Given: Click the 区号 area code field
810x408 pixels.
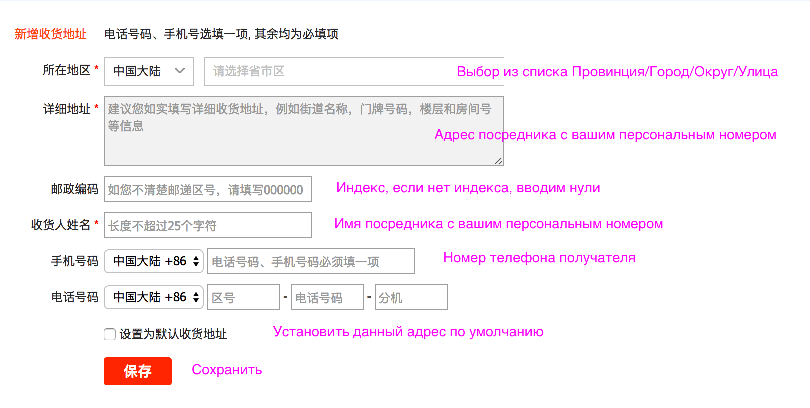Looking at the screenshot, I should tap(242, 297).
